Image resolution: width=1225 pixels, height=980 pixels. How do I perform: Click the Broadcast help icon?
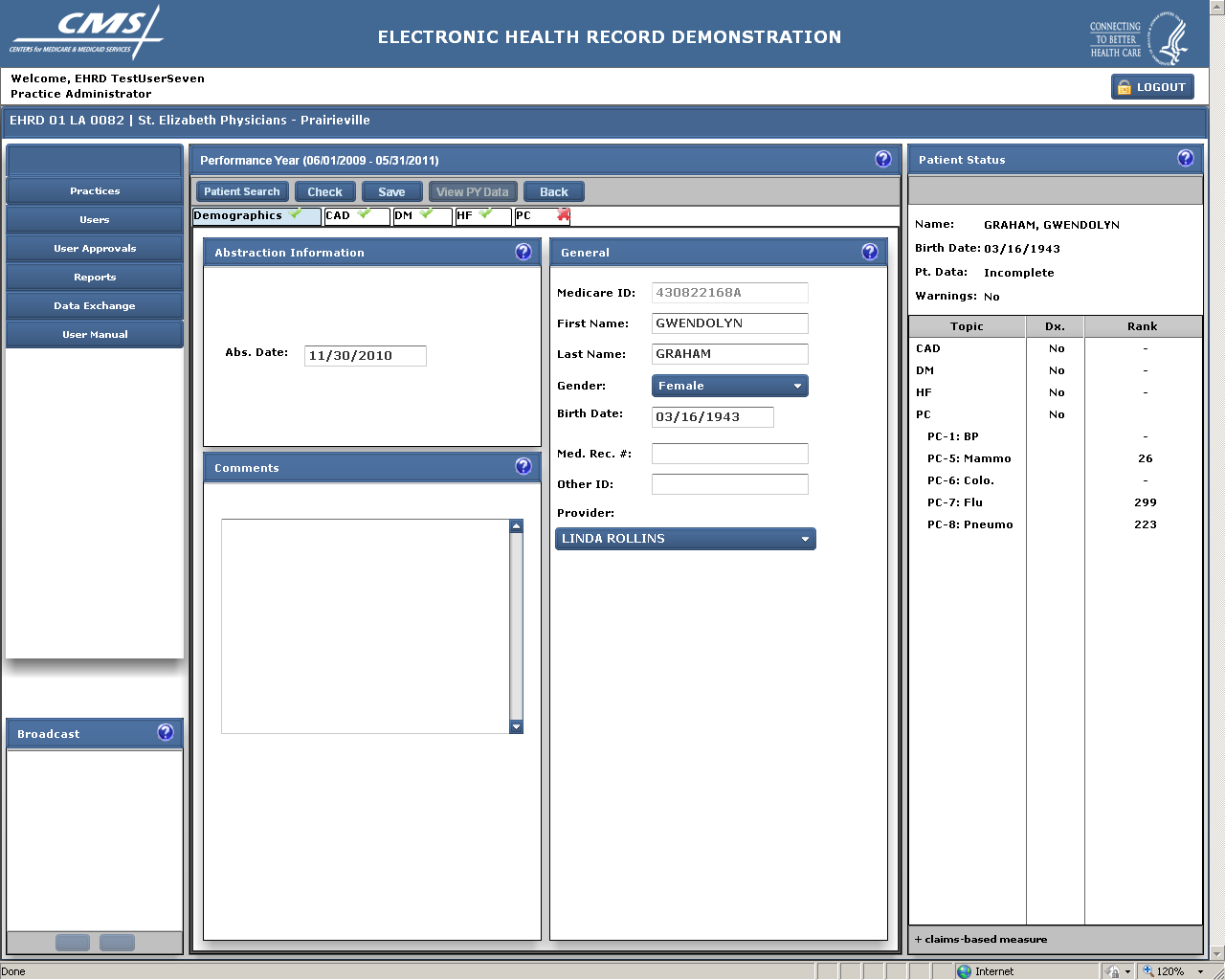click(165, 732)
